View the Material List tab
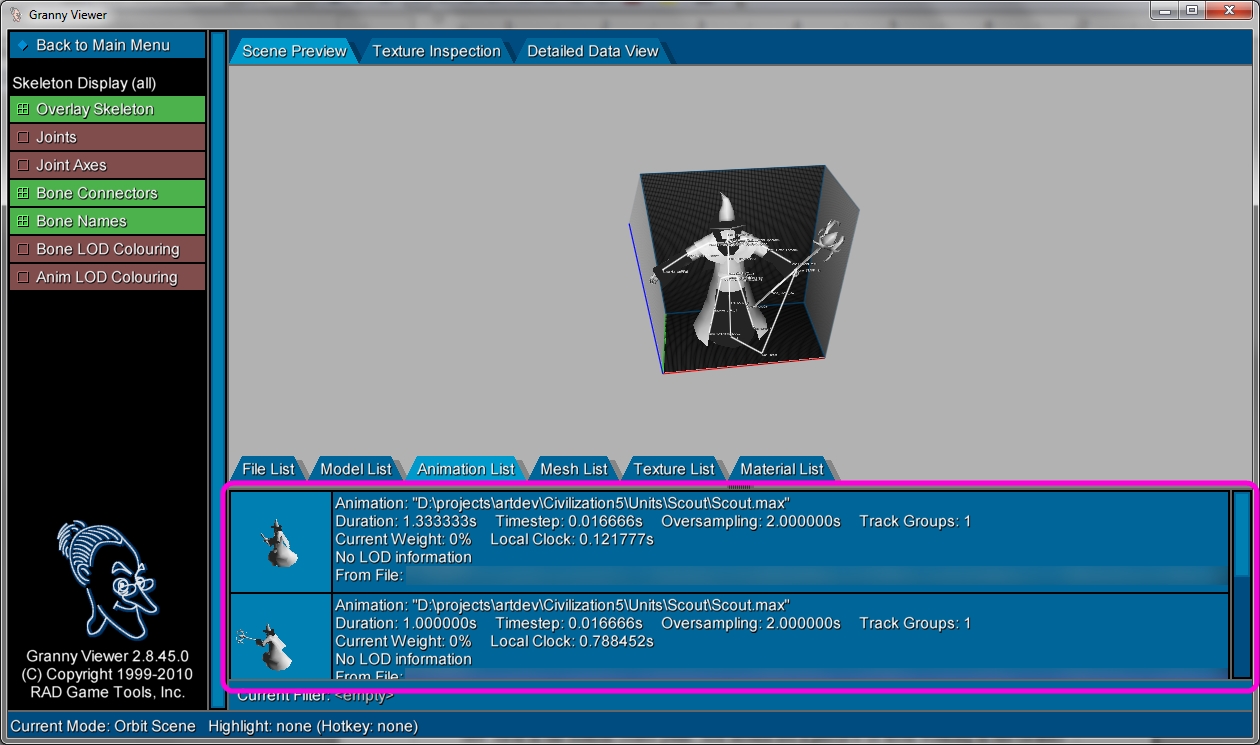The image size is (1260, 745). pyautogui.click(x=782, y=469)
